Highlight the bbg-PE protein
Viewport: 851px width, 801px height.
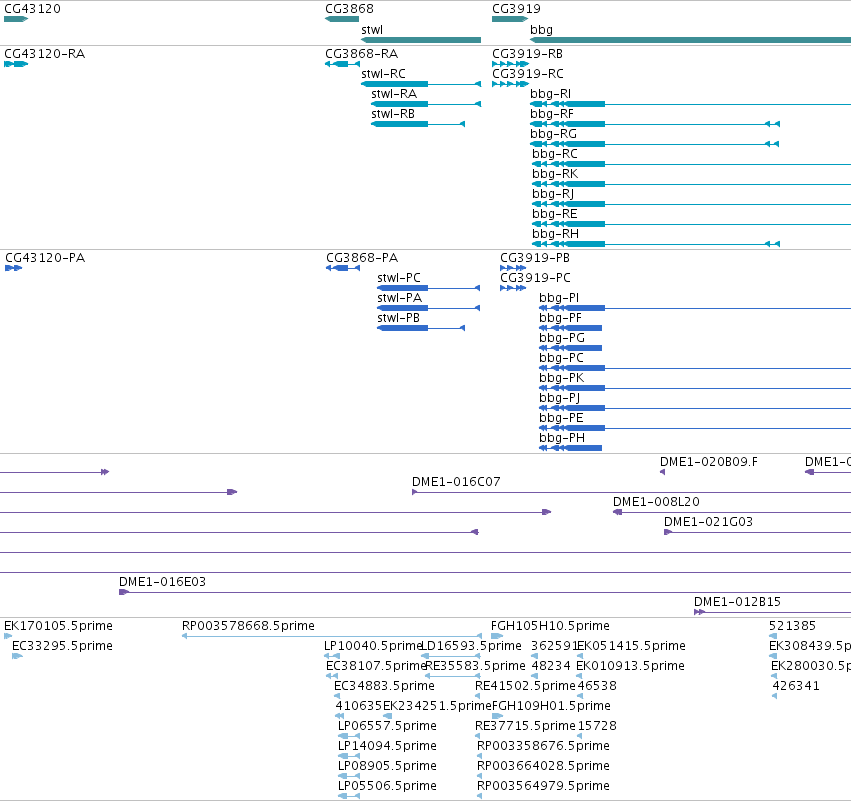[x=695, y=428]
